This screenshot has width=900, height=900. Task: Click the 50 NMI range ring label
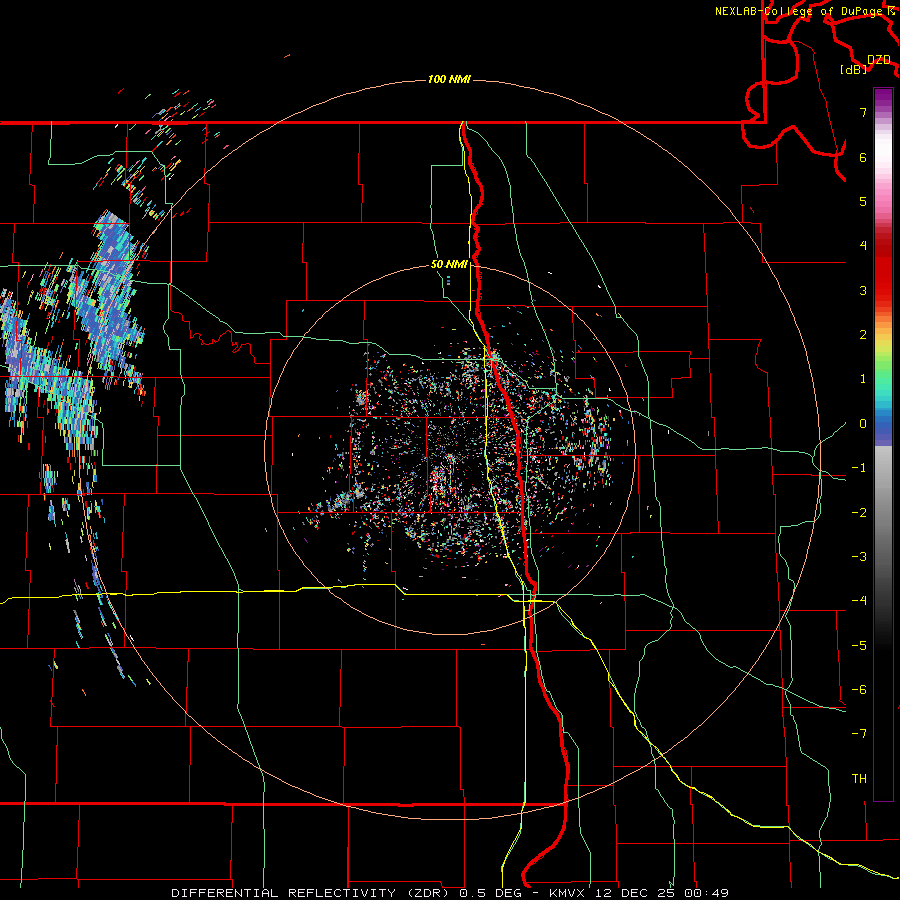coord(449,264)
